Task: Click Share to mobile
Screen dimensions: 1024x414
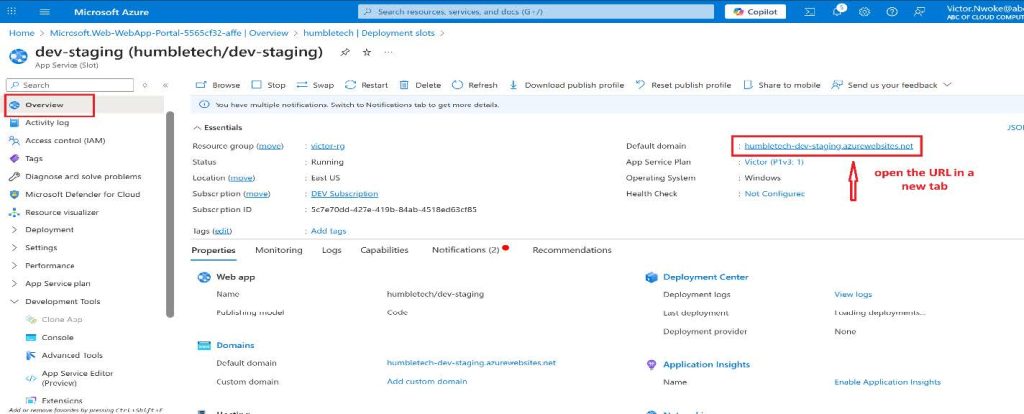Action: click(781, 85)
